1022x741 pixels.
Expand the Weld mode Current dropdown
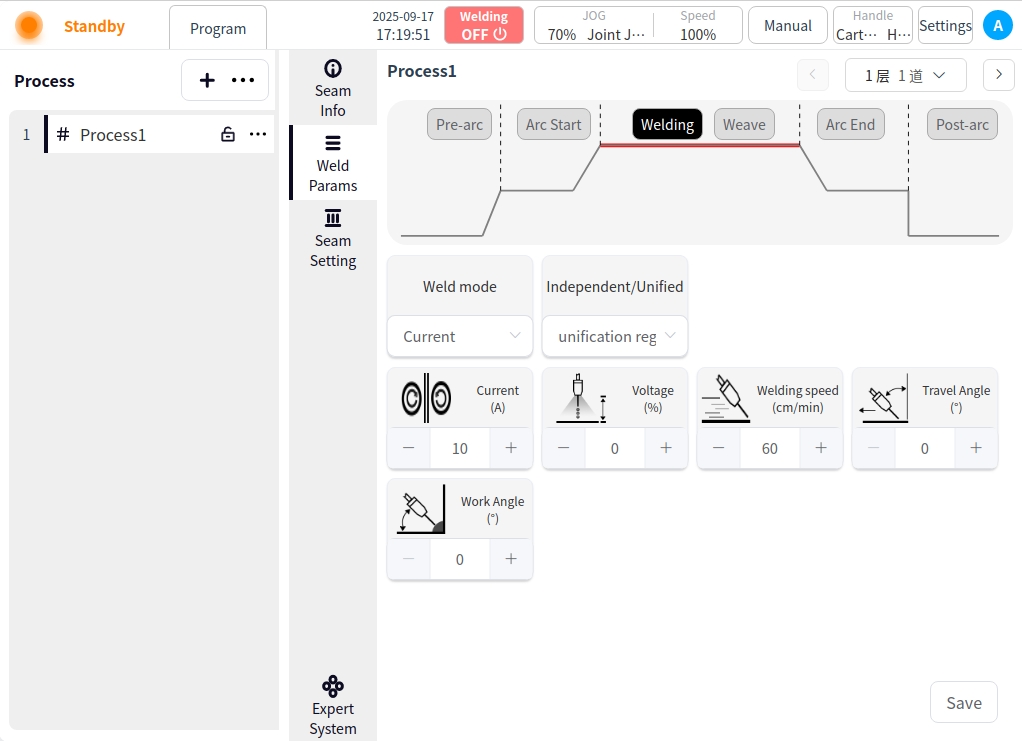(460, 336)
